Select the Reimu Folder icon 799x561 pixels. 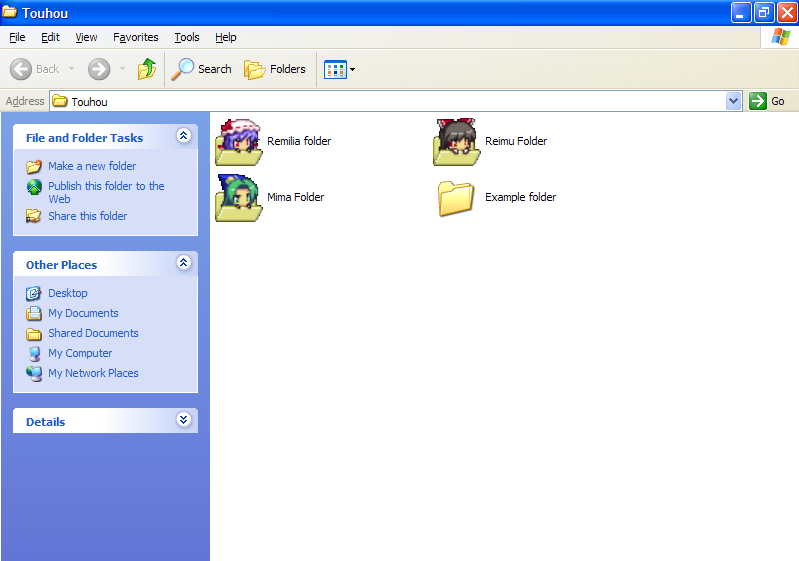tap(456, 142)
